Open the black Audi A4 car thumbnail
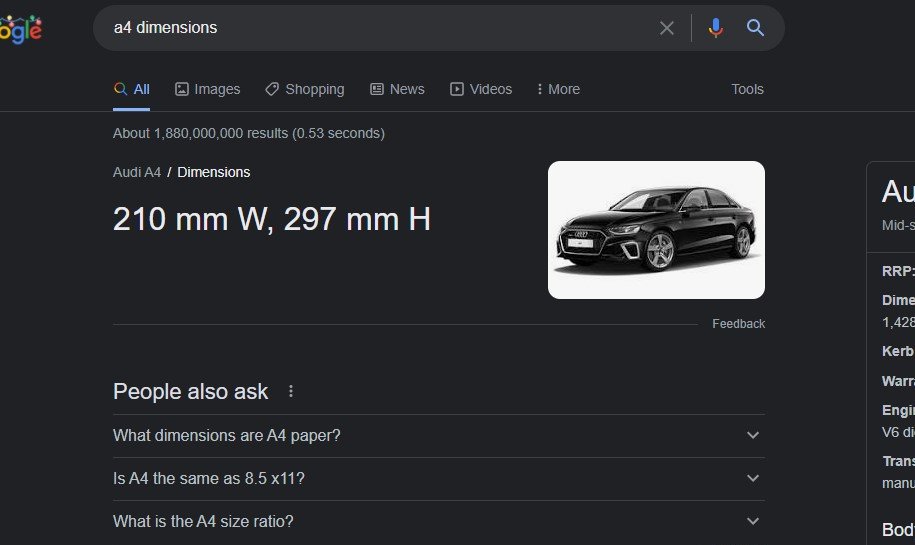This screenshot has height=545, width=915. tap(656, 230)
